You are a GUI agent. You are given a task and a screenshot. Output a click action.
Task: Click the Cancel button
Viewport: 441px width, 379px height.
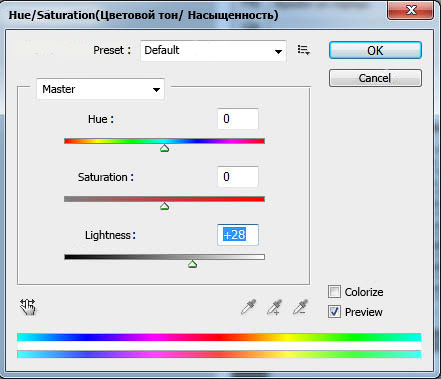point(375,78)
